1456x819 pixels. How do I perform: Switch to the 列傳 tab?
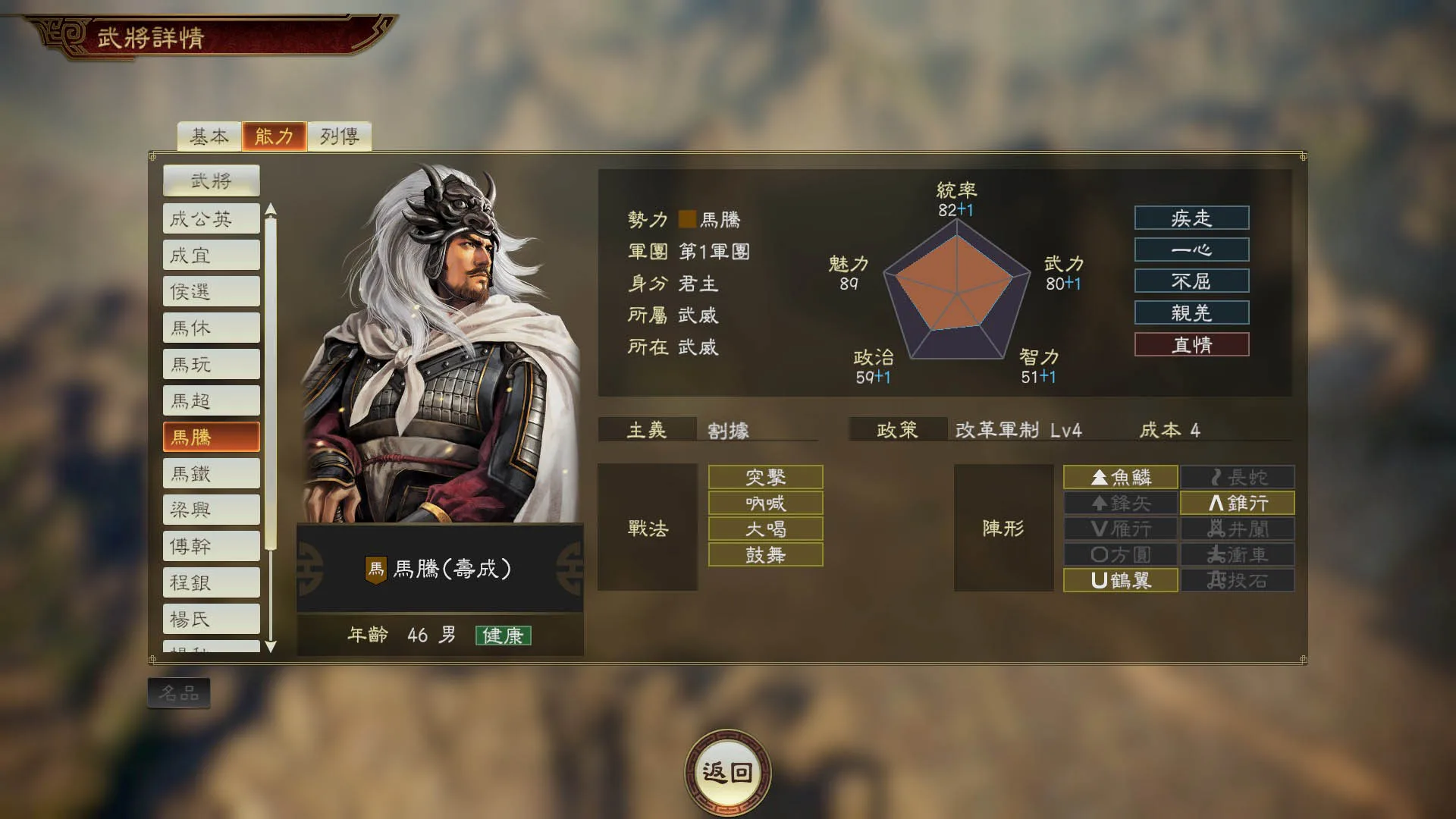339,136
